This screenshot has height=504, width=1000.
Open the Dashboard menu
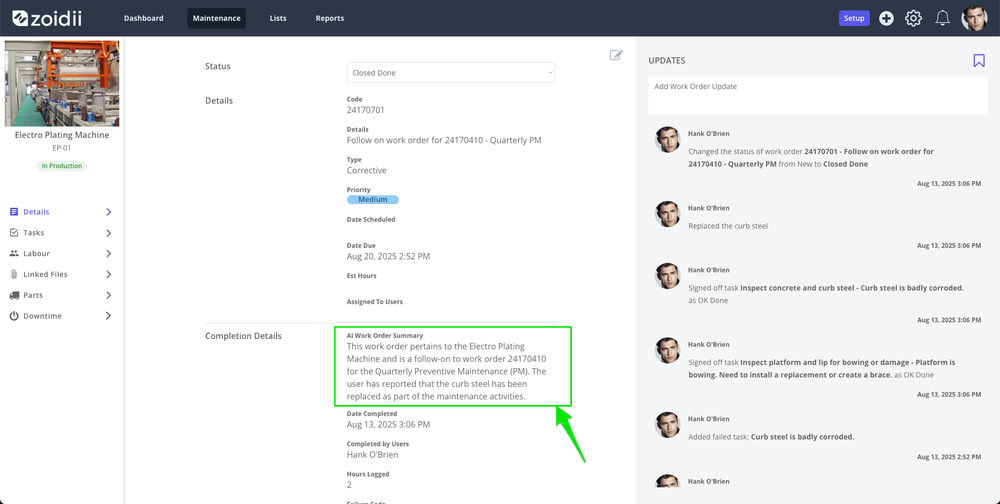(143, 19)
